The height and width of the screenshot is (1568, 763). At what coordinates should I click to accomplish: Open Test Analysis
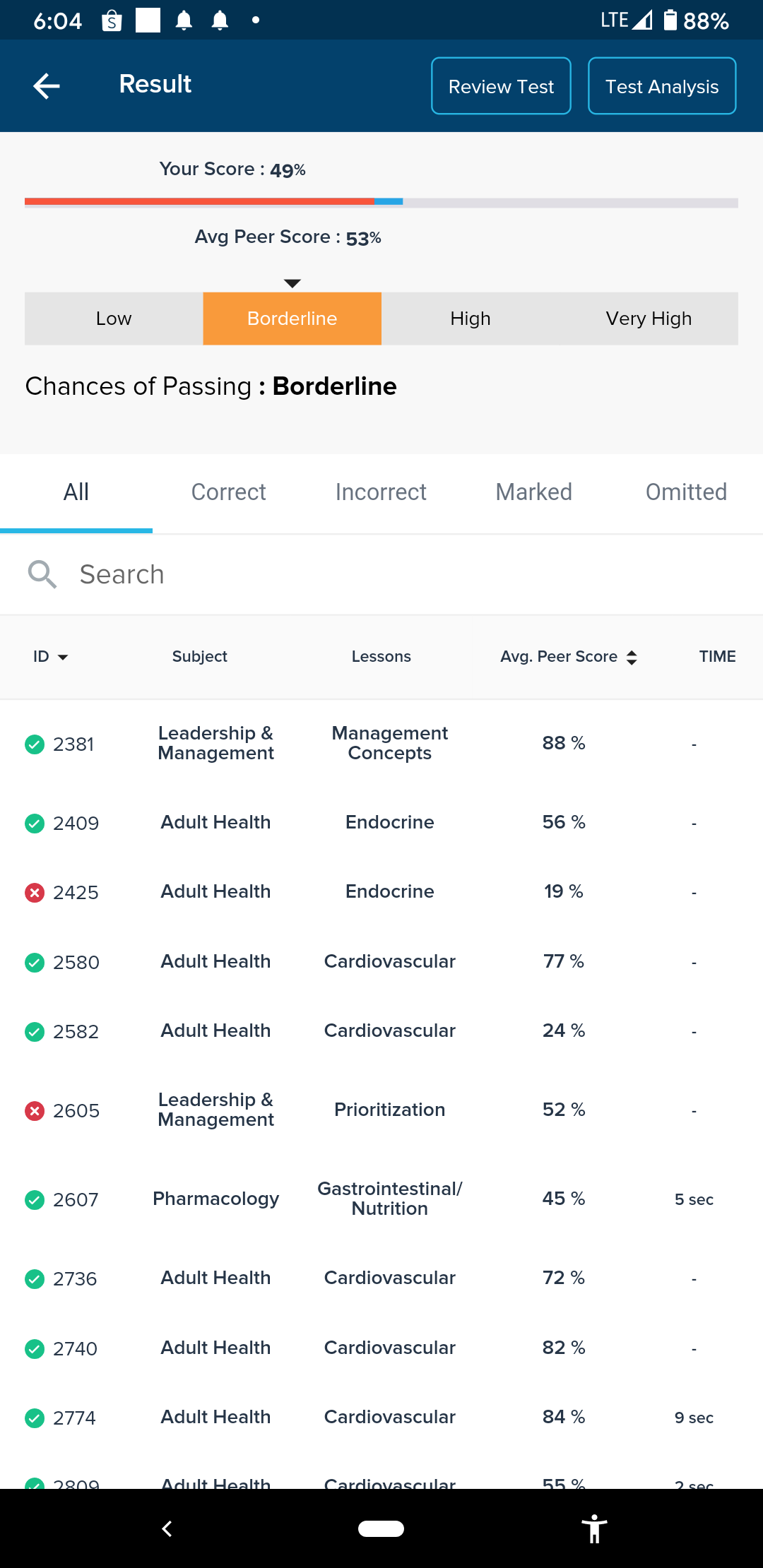click(x=662, y=86)
